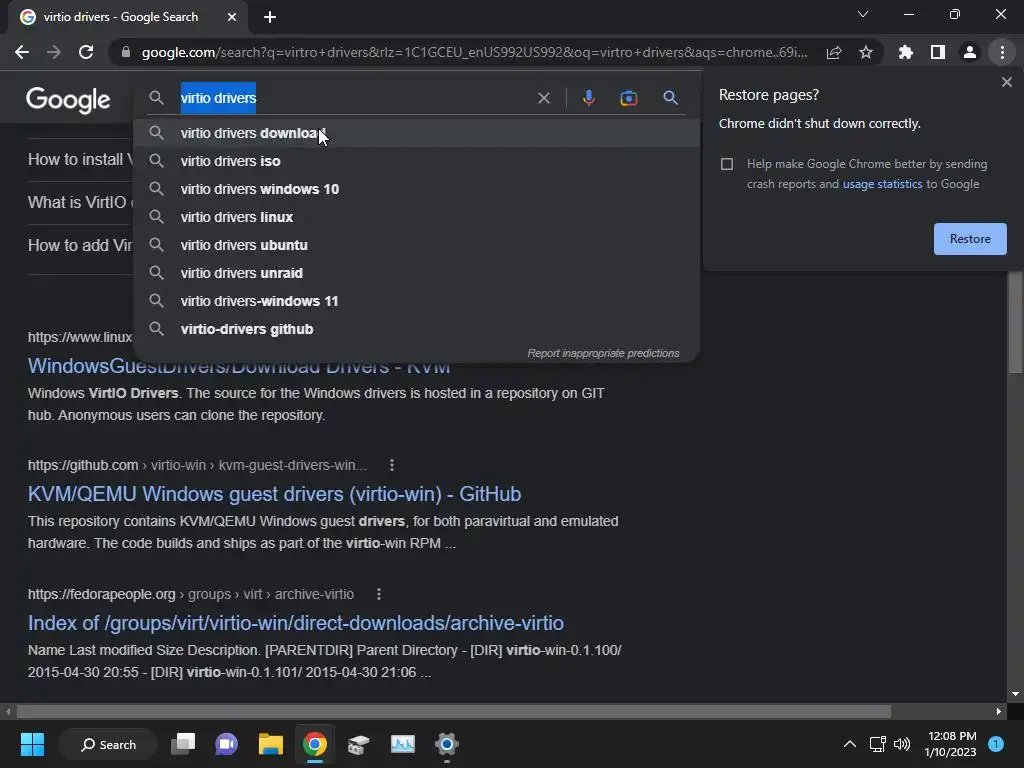Submit search with blue magnifier icon

[670, 98]
